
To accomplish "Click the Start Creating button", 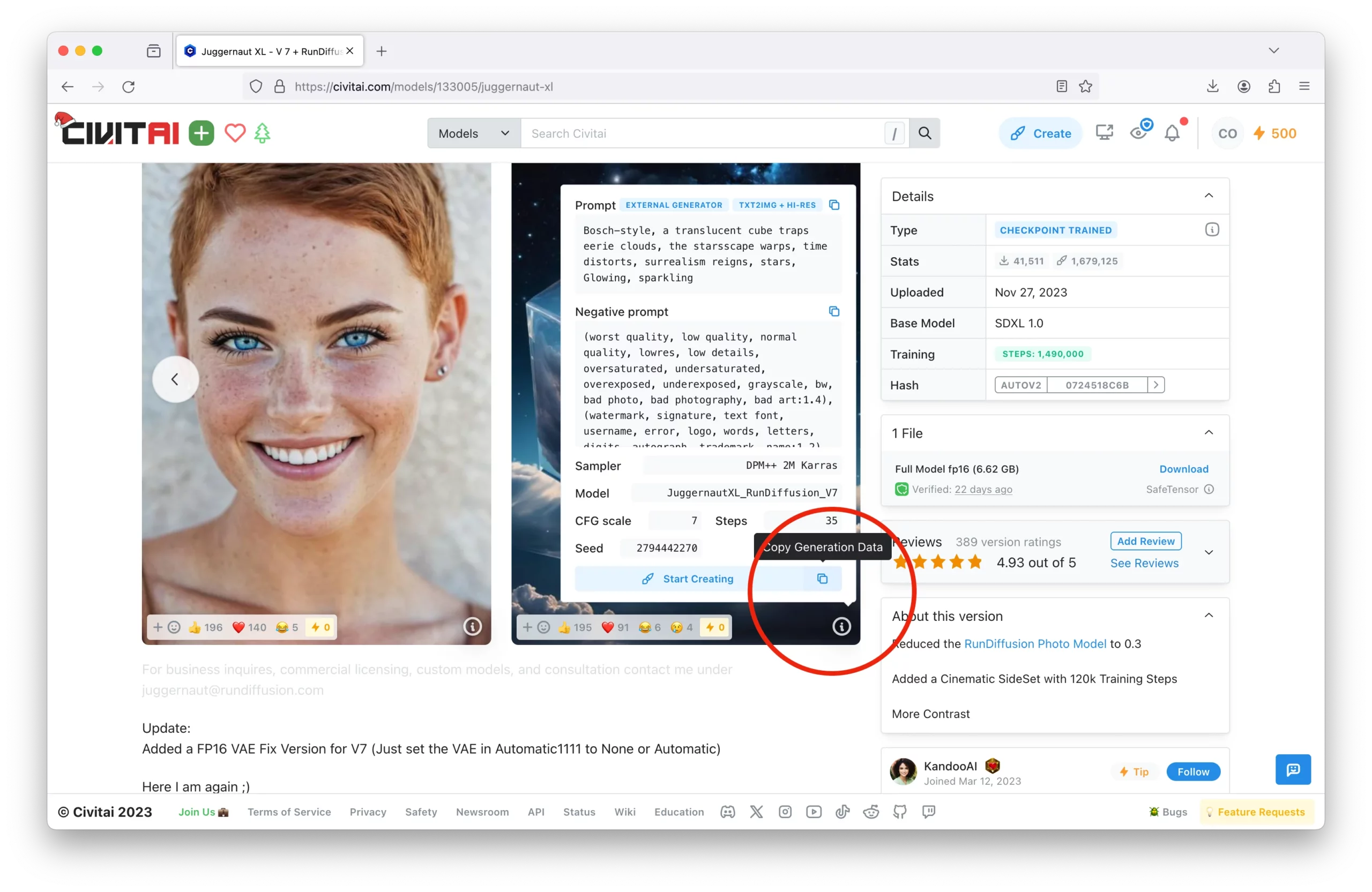I will [x=688, y=579].
